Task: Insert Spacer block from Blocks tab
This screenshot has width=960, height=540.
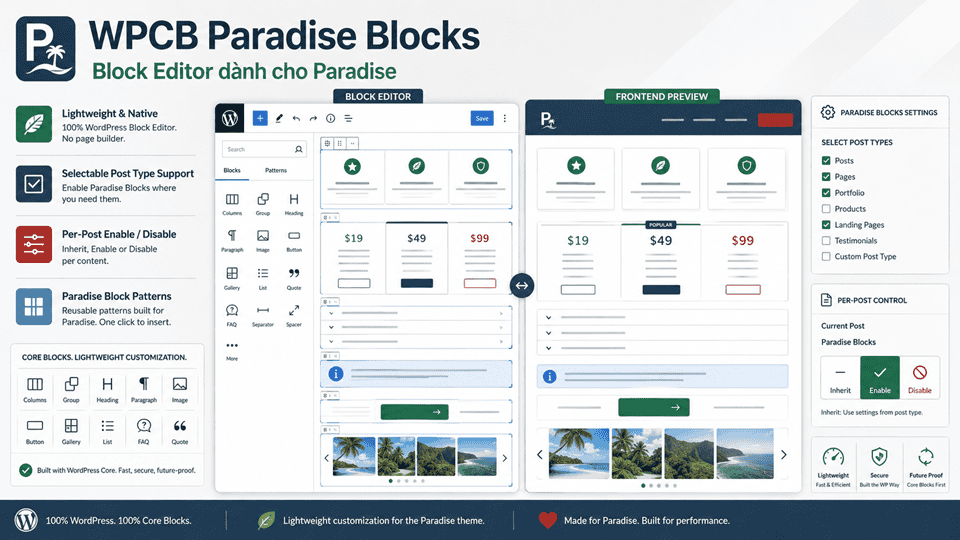Action: (x=294, y=315)
